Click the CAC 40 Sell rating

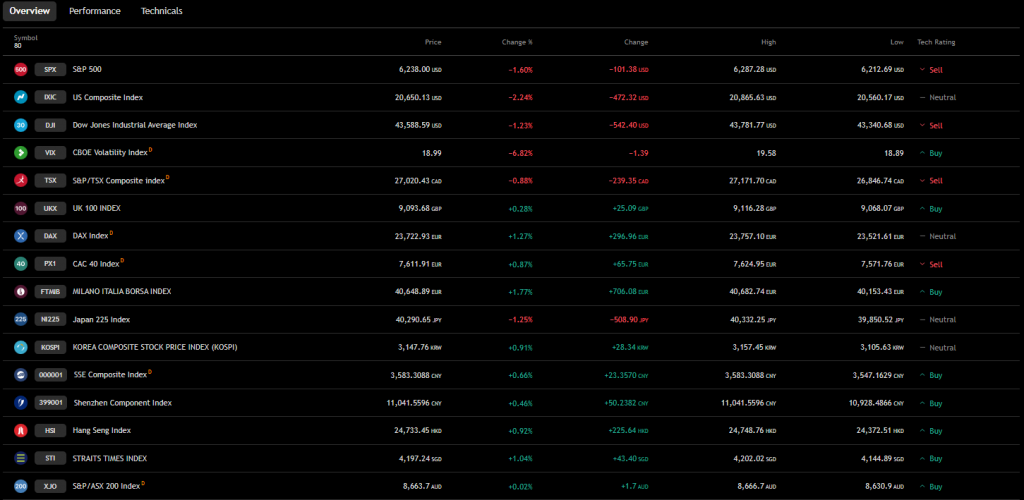pos(931,264)
